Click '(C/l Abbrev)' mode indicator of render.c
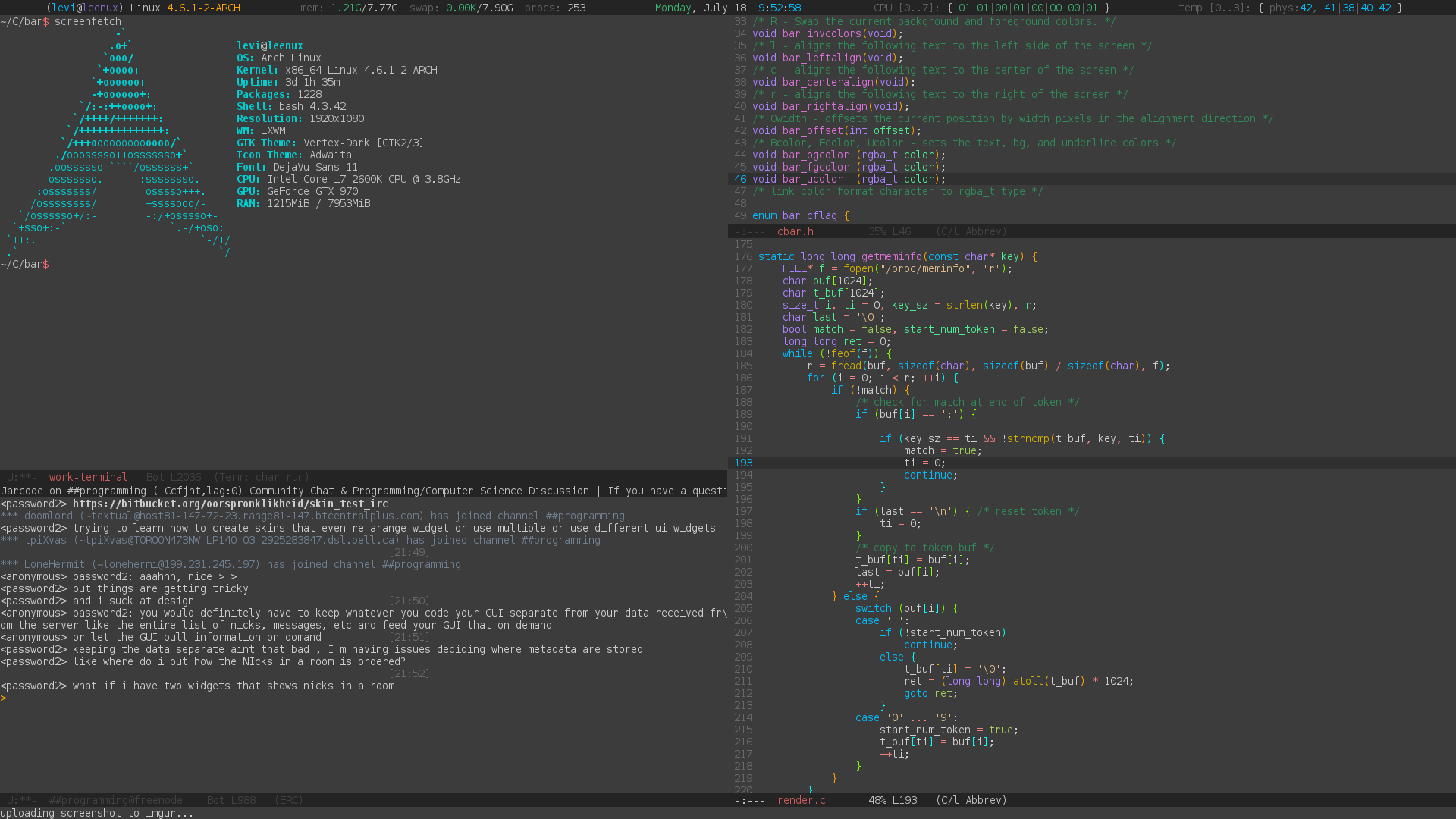This screenshot has height=819, width=1456. point(971,800)
